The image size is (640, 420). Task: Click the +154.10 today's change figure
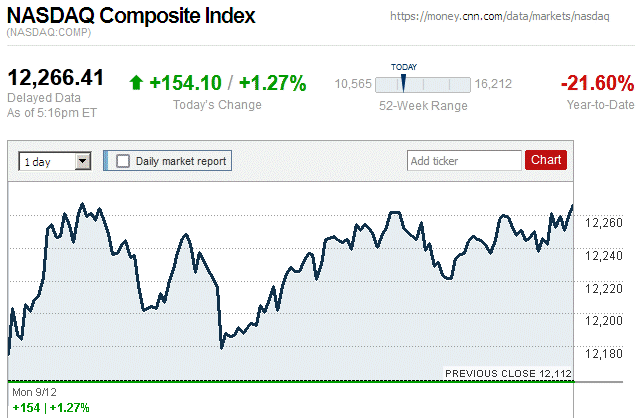[185, 83]
